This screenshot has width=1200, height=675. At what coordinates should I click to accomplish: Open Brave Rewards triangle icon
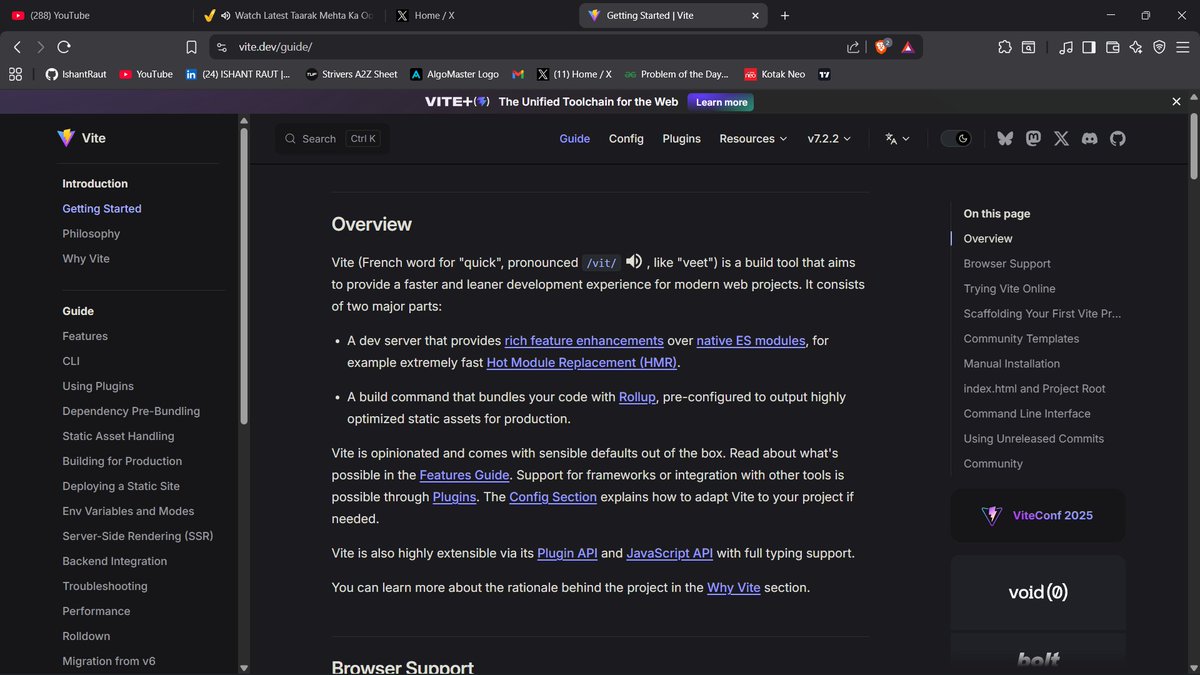(908, 47)
